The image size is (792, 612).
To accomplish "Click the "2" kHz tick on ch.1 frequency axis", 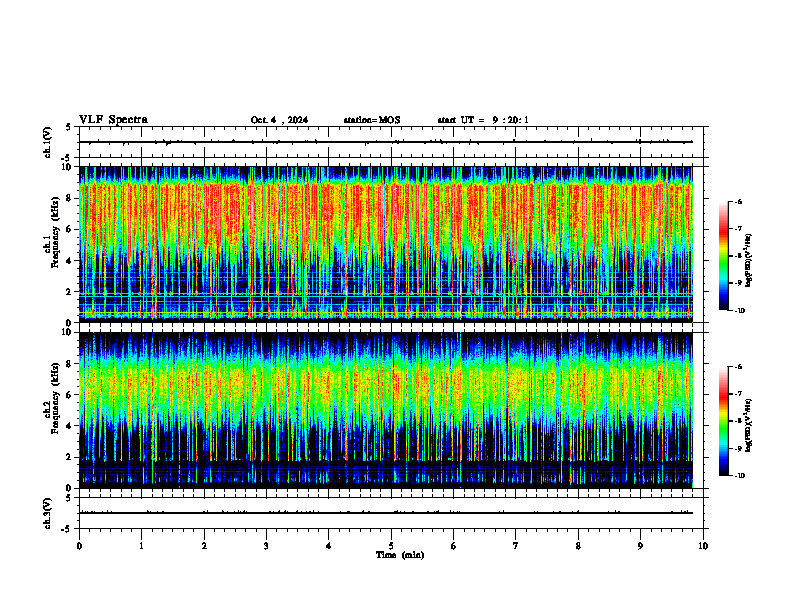I will (70, 292).
